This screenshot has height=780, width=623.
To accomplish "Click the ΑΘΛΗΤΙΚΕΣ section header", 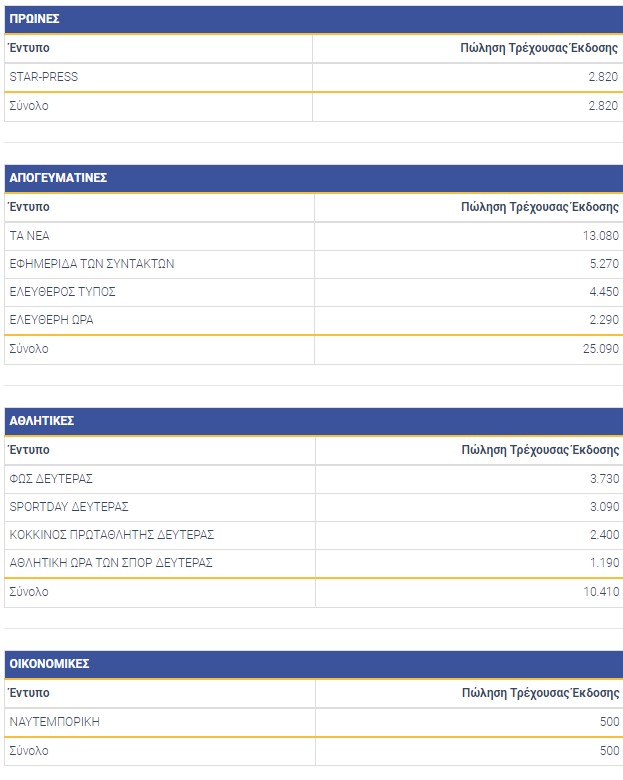I will pyautogui.click(x=42, y=421).
